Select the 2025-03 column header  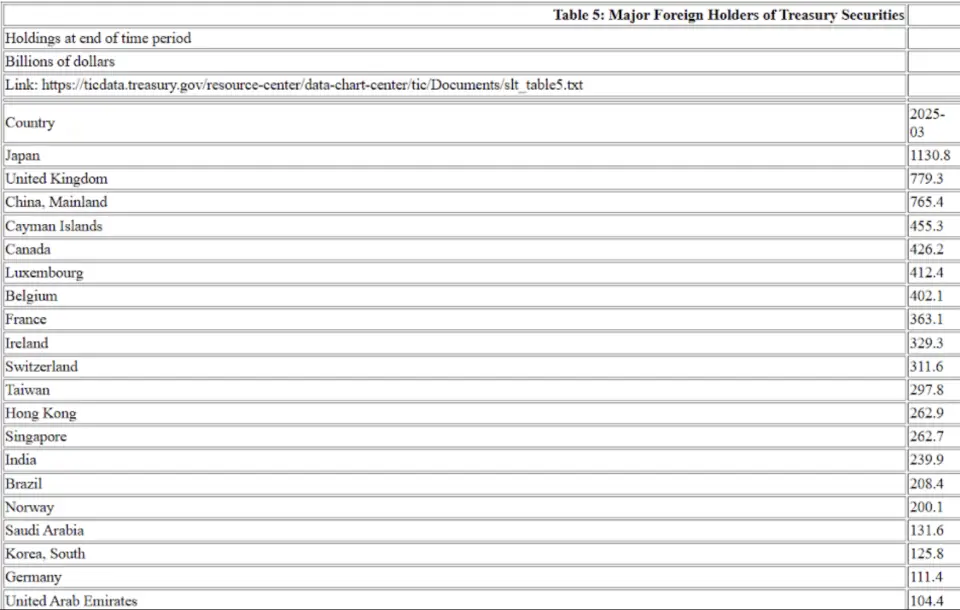coord(934,123)
